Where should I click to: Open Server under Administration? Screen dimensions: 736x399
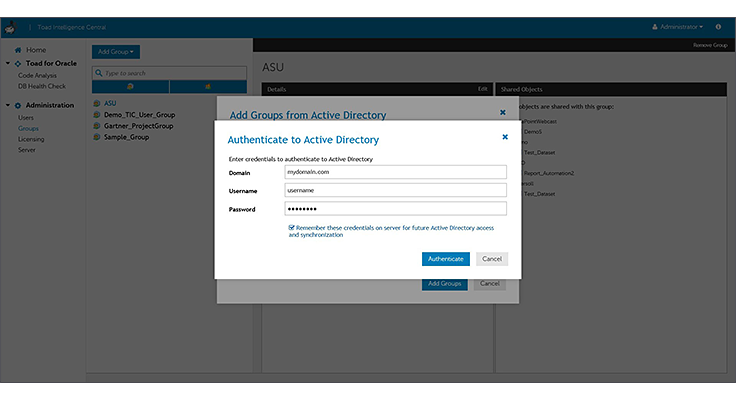click(x=27, y=150)
